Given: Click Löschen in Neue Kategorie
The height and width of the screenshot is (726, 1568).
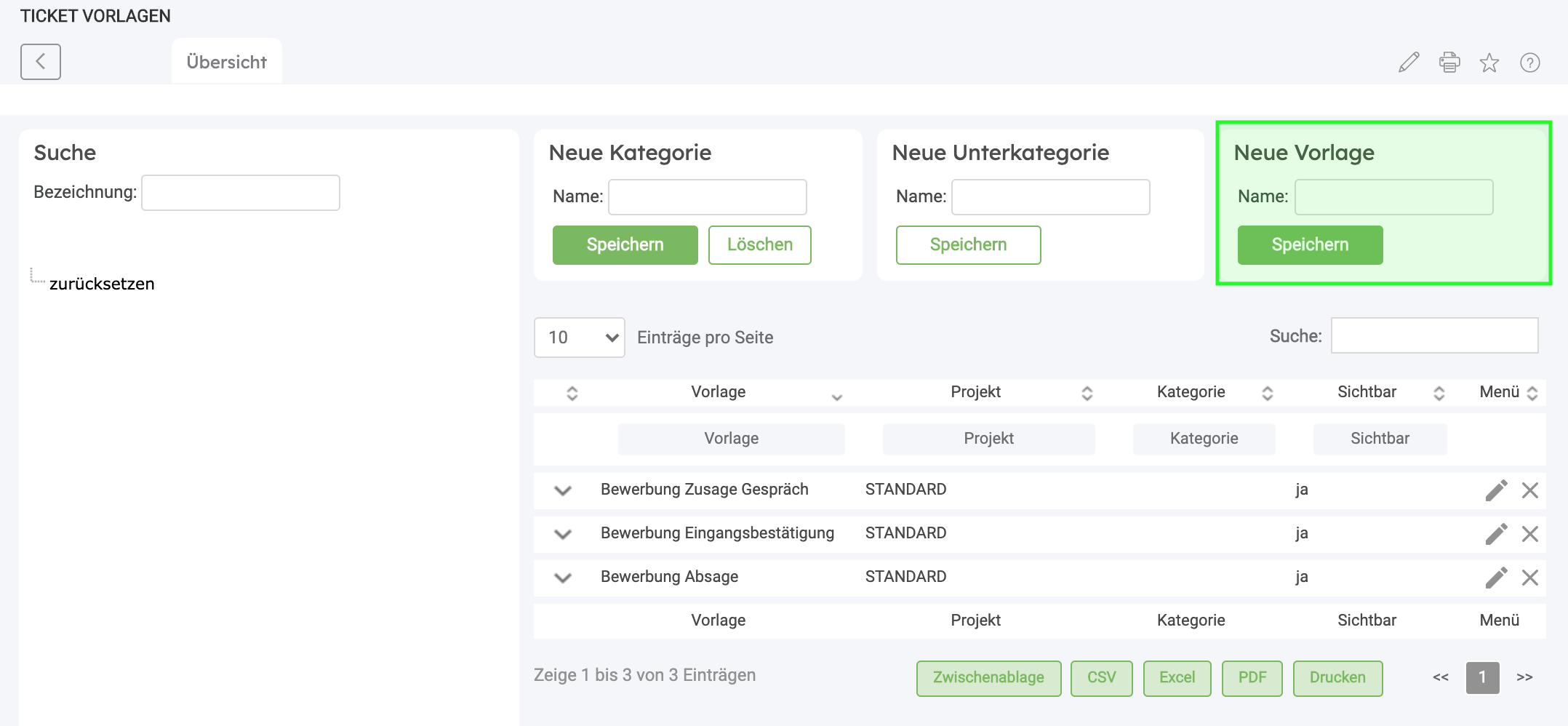Looking at the screenshot, I should 759,245.
